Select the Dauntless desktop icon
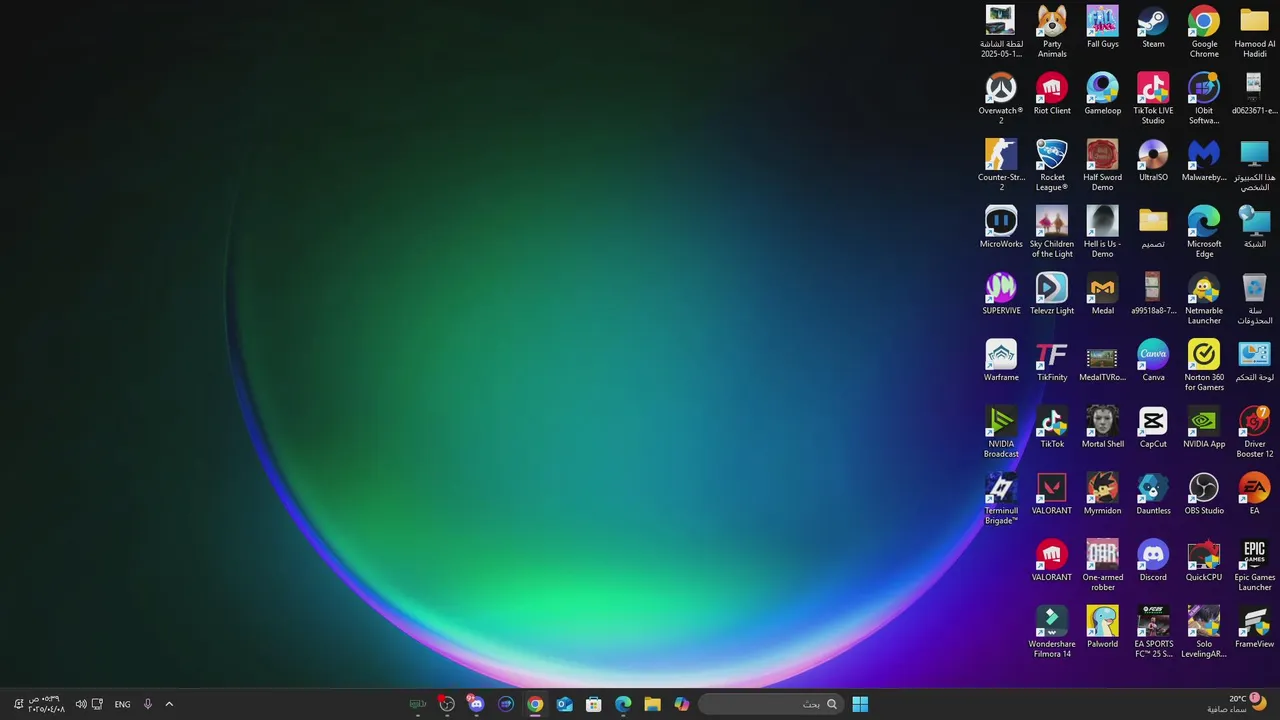 pos(1153,494)
